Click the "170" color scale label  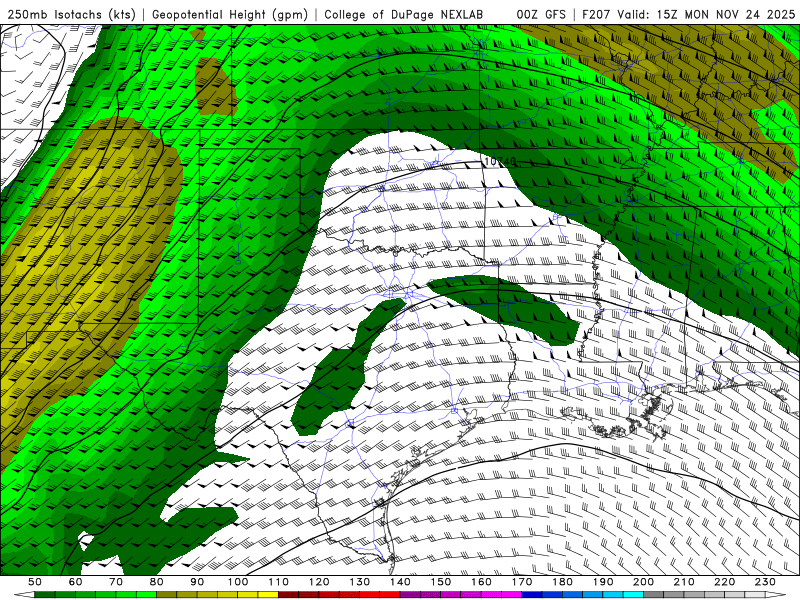point(522,582)
